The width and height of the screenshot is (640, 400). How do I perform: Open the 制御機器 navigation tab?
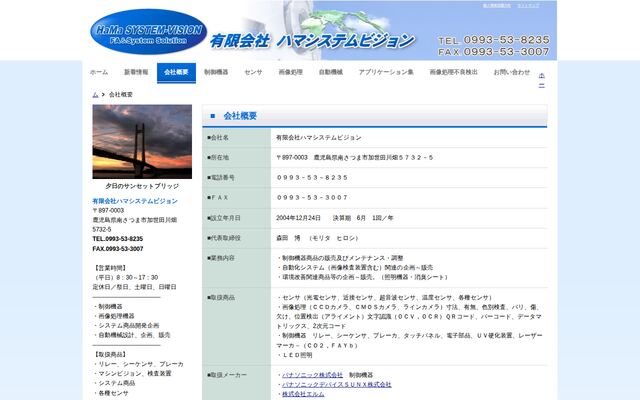tap(216, 72)
